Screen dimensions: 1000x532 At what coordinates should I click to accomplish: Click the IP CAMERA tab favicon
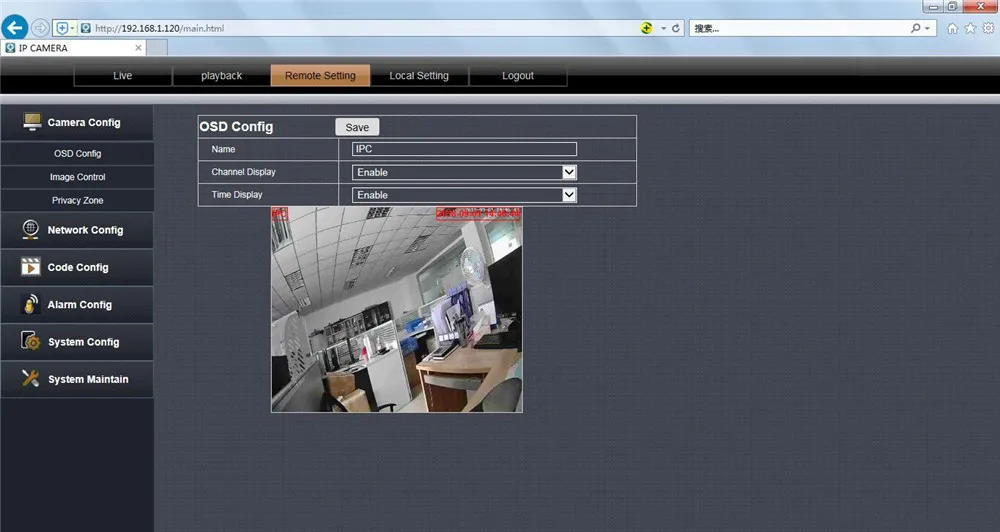coord(10,48)
